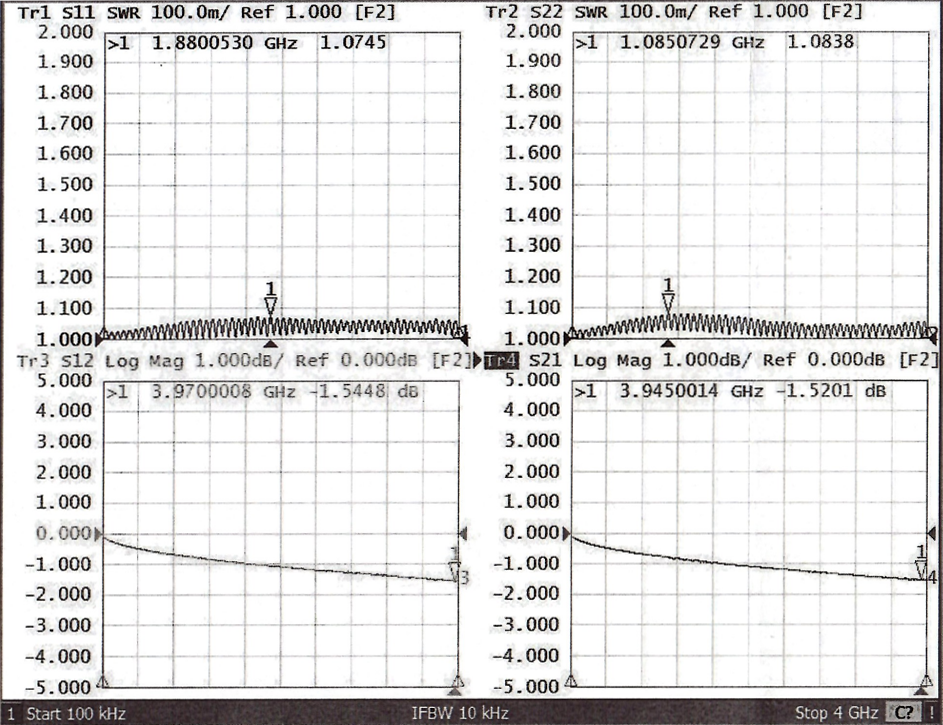Screen dimensions: 943x725
Task: Click marker 1 on the S22 SWR trace
Action: (669, 302)
